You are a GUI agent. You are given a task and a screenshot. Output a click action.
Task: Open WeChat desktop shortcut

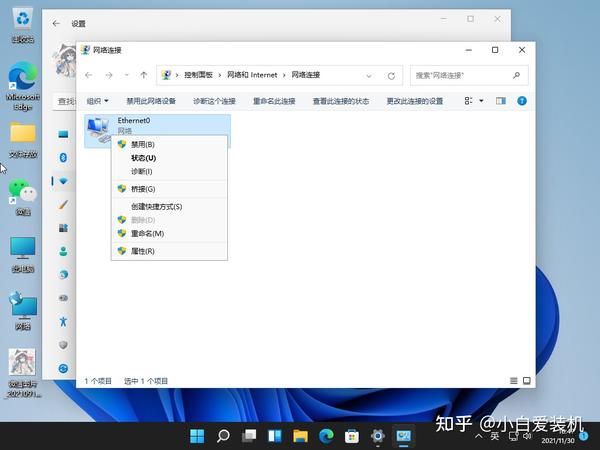[23, 197]
